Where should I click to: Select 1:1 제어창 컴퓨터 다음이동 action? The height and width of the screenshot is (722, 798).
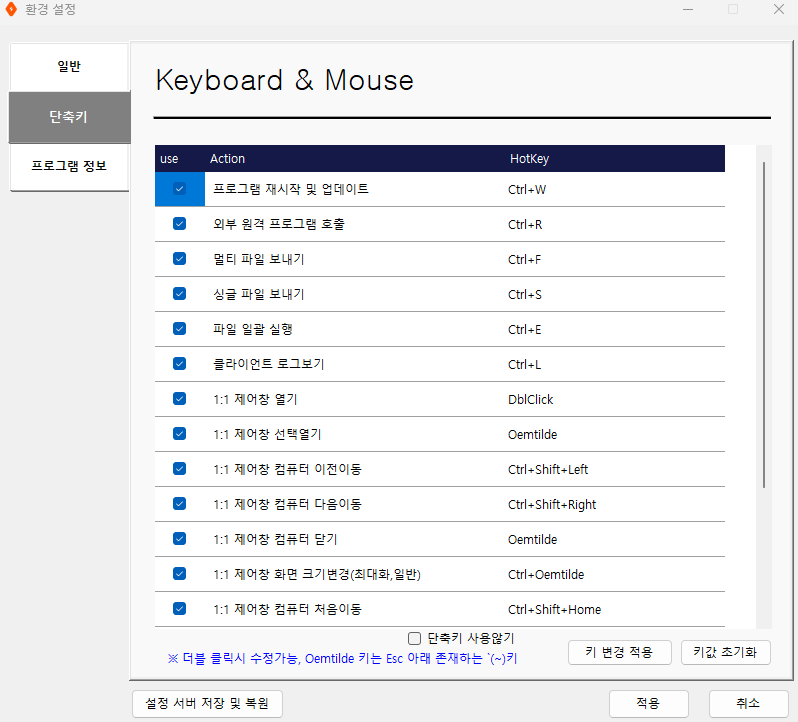[x=287, y=504]
